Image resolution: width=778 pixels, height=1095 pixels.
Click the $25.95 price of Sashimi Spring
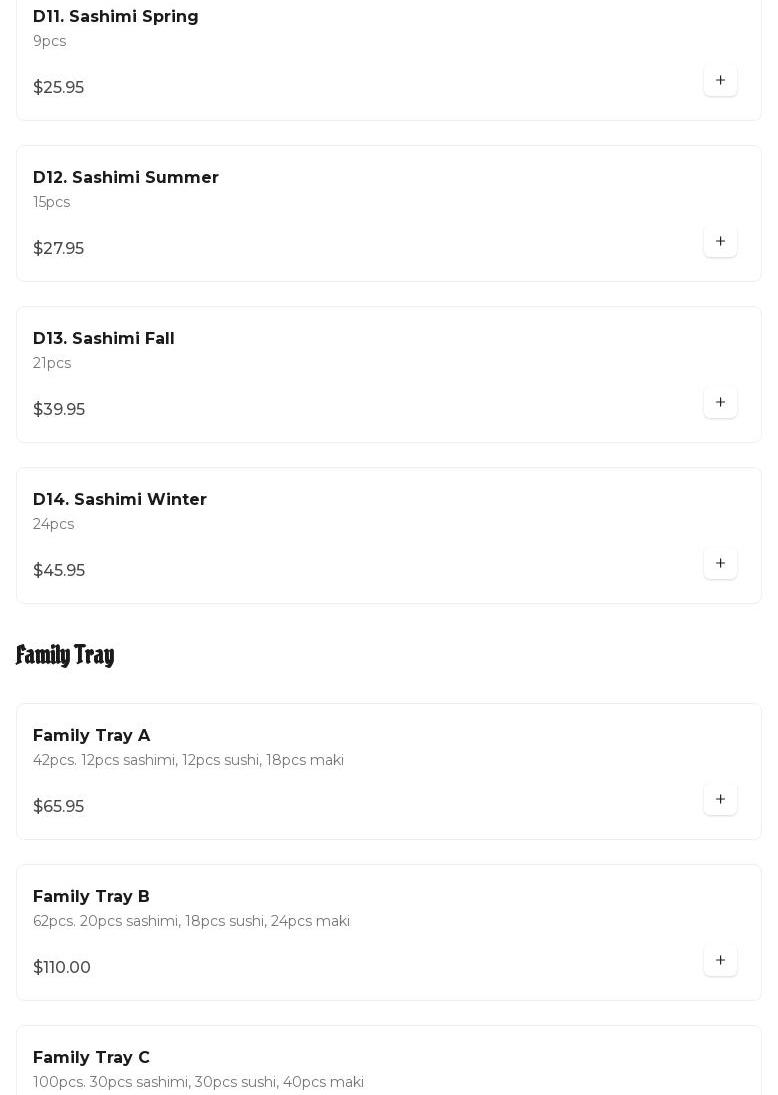point(59,87)
